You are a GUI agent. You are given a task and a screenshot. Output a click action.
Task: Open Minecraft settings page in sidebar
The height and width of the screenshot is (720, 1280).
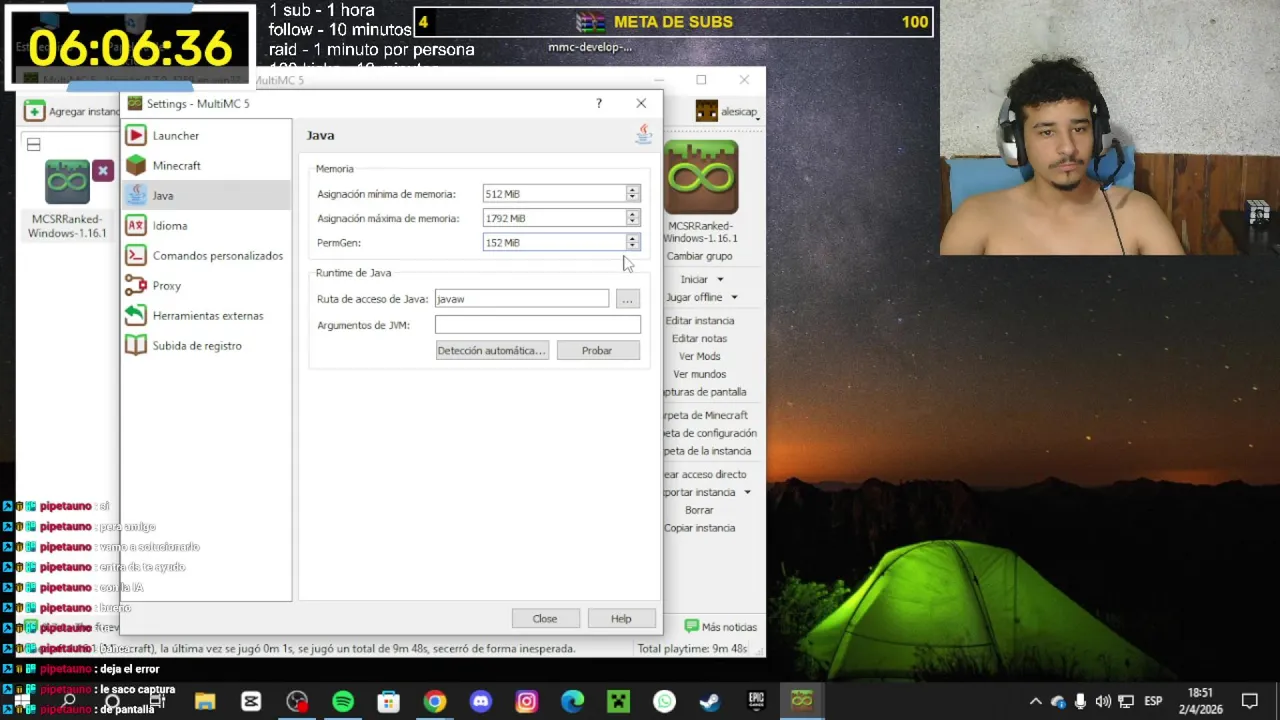206,165
